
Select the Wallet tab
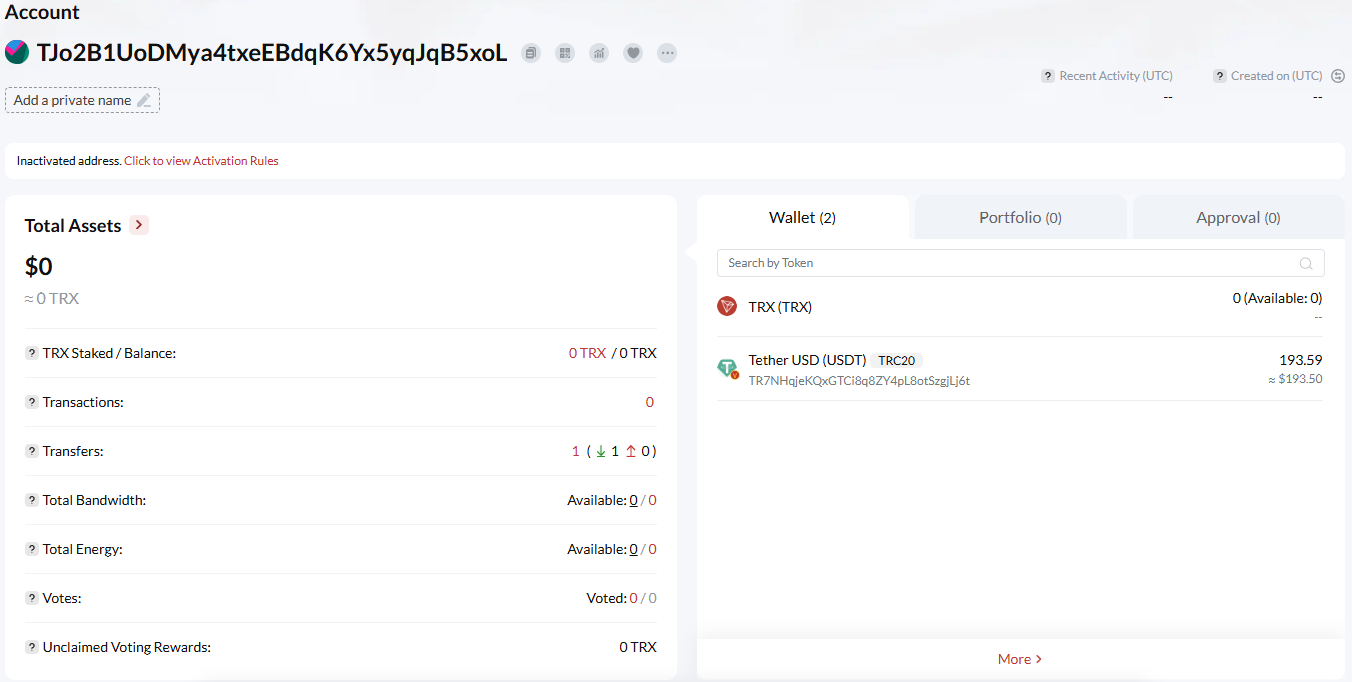(802, 217)
